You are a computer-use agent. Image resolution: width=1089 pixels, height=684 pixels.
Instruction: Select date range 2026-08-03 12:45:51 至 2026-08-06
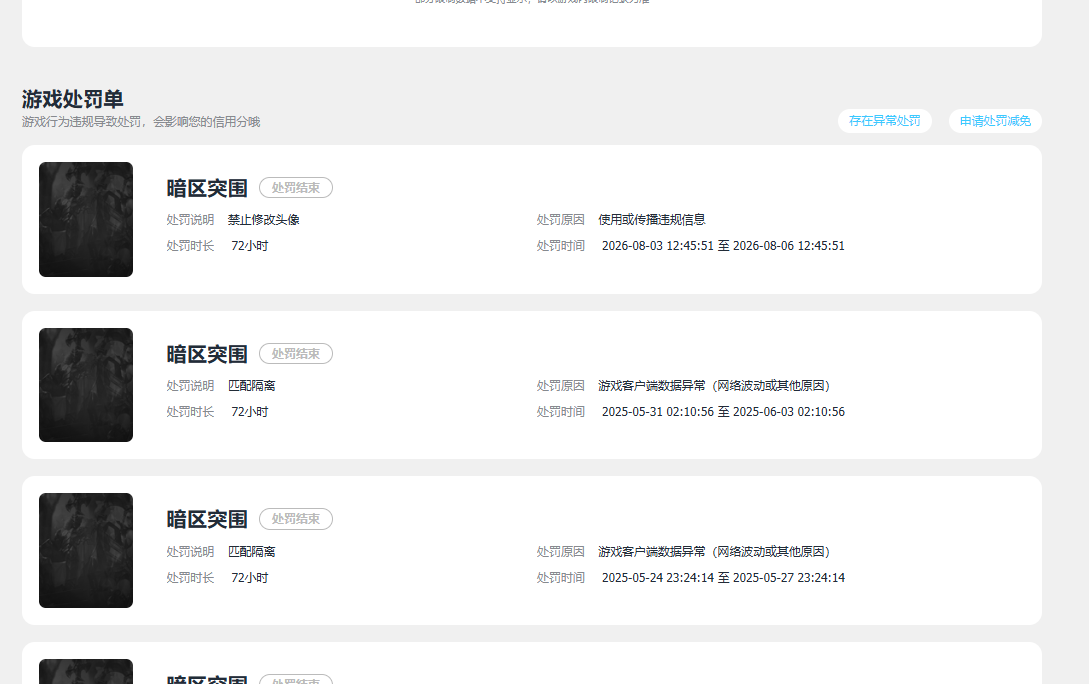(x=723, y=246)
